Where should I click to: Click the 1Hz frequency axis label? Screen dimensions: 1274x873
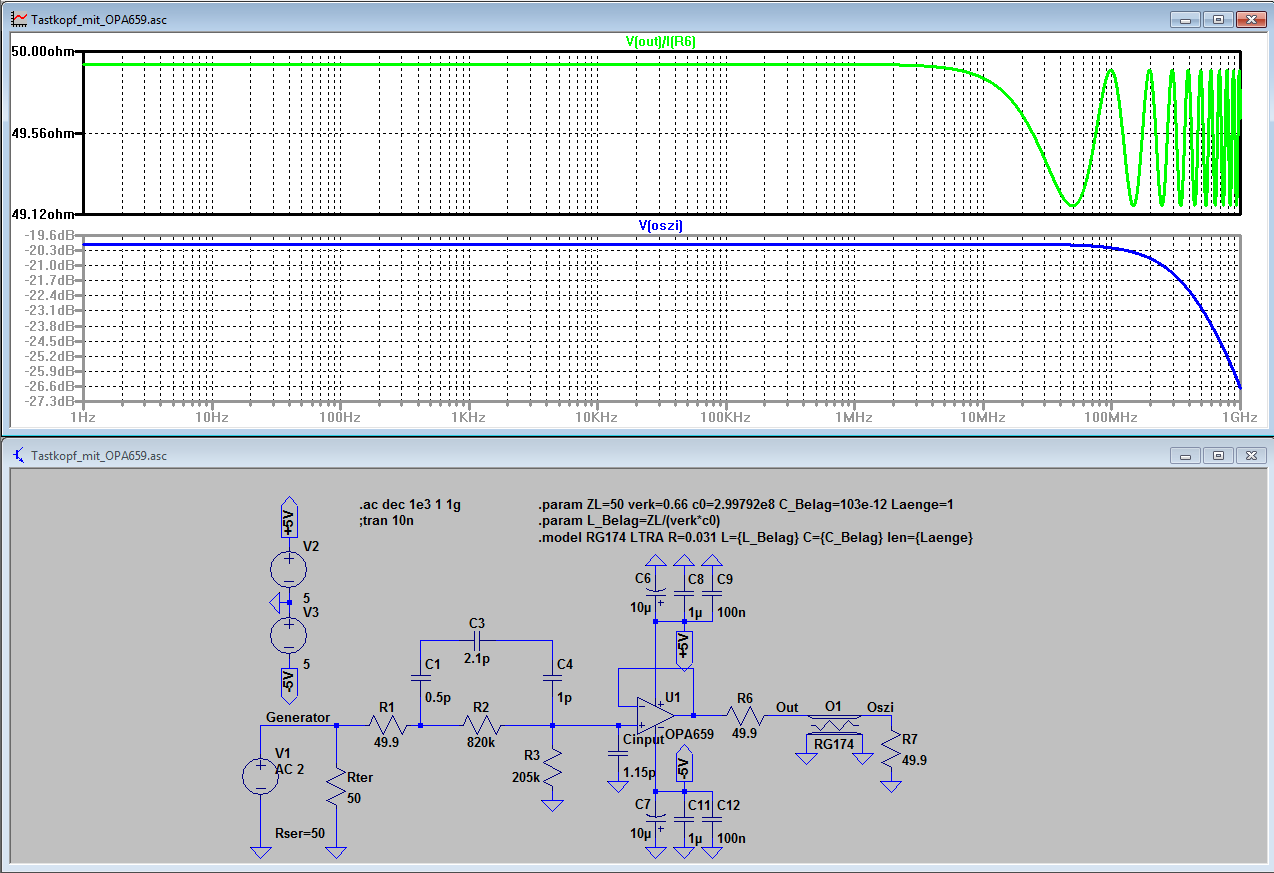click(x=83, y=416)
